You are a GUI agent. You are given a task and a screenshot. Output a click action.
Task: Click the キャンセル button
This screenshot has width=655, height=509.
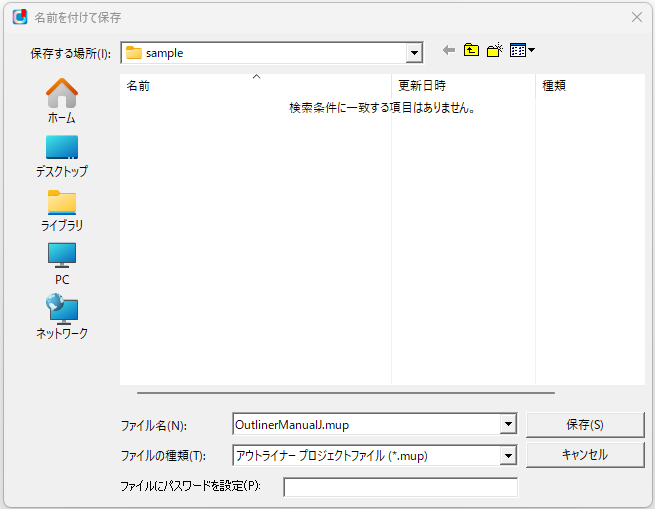point(585,455)
